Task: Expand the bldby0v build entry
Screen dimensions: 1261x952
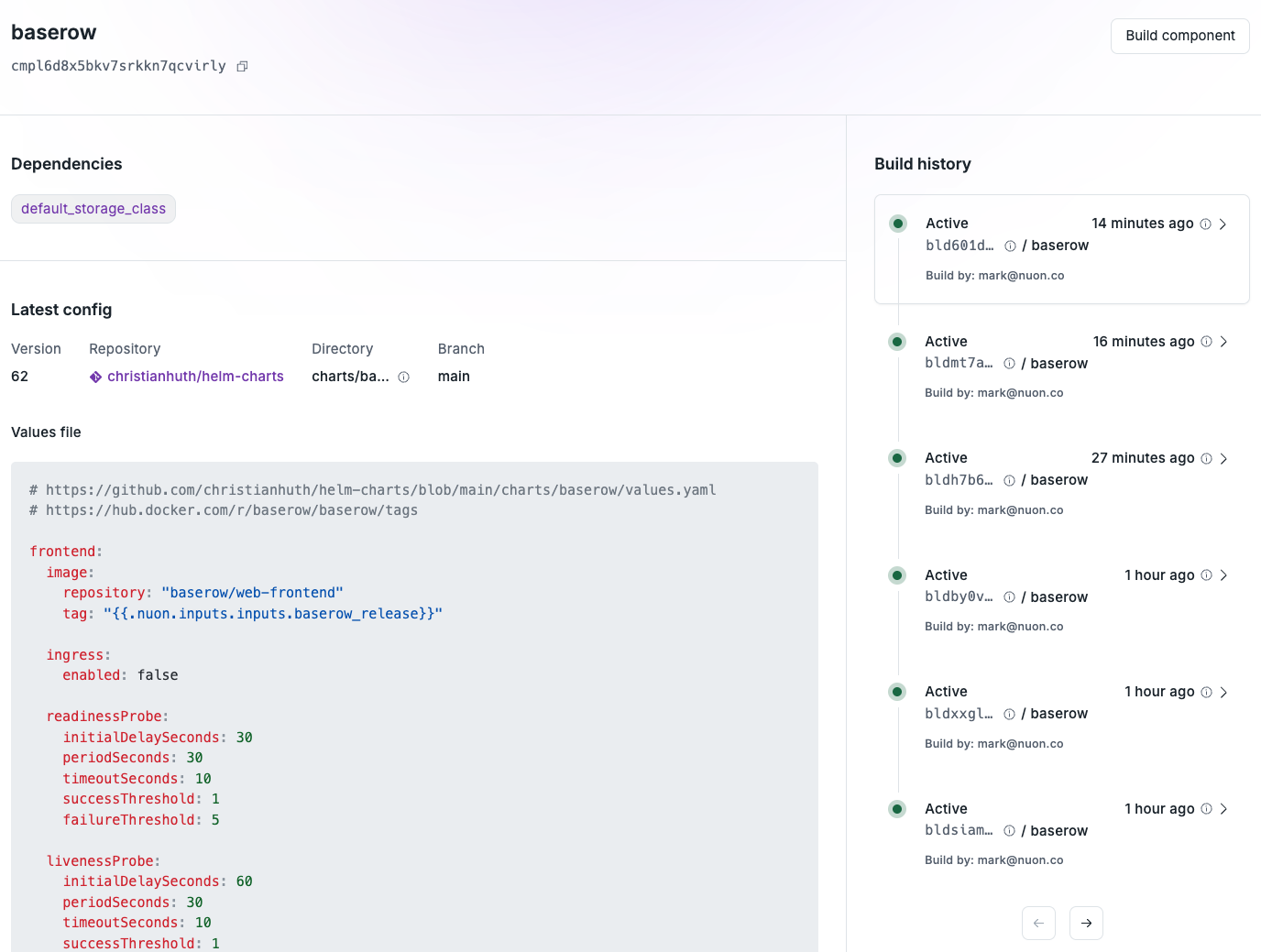Action: click(x=1223, y=574)
